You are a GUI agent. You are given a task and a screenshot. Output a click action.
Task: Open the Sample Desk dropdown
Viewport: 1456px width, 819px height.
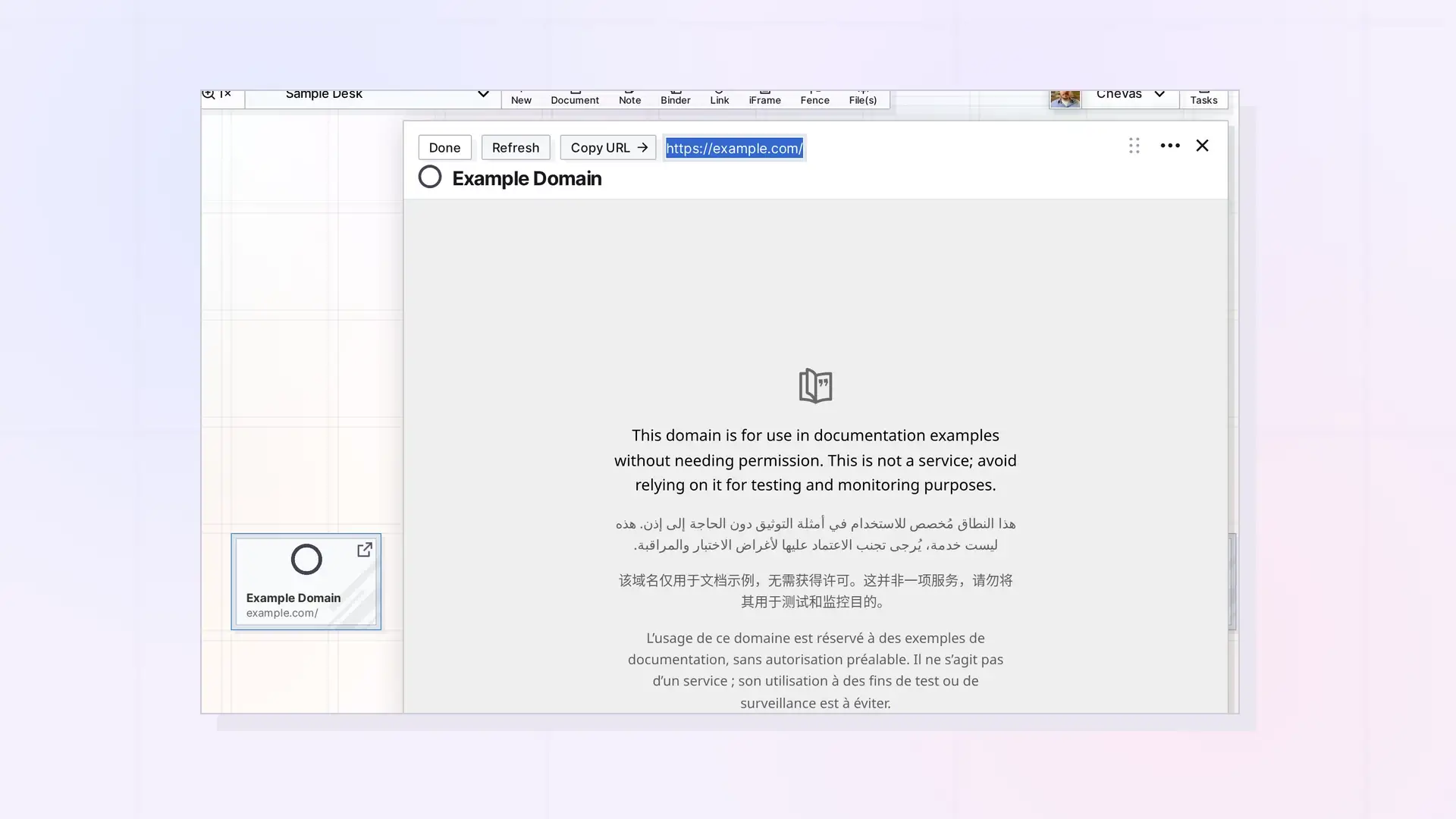point(372,96)
